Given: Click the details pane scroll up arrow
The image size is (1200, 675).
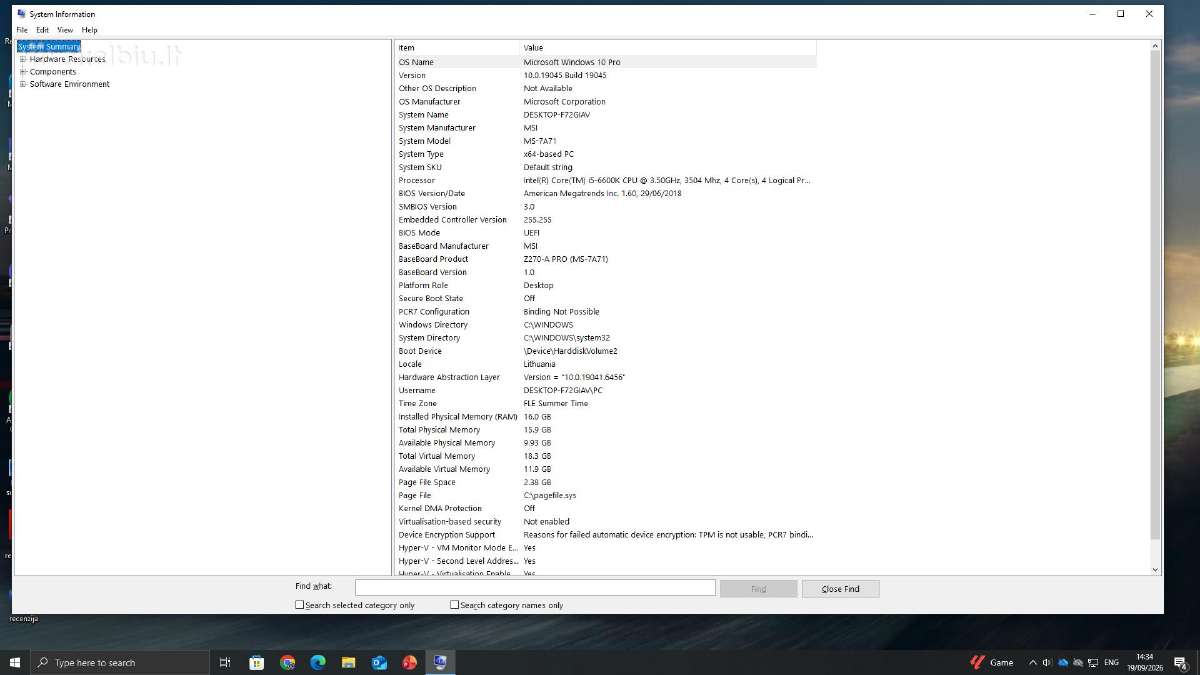Looking at the screenshot, I should point(1156,46).
